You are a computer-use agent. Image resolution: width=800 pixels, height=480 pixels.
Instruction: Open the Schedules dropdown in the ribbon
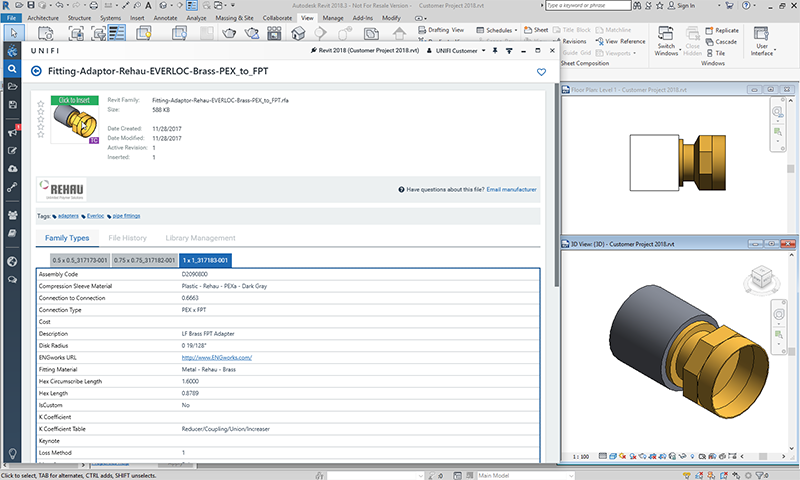496,30
